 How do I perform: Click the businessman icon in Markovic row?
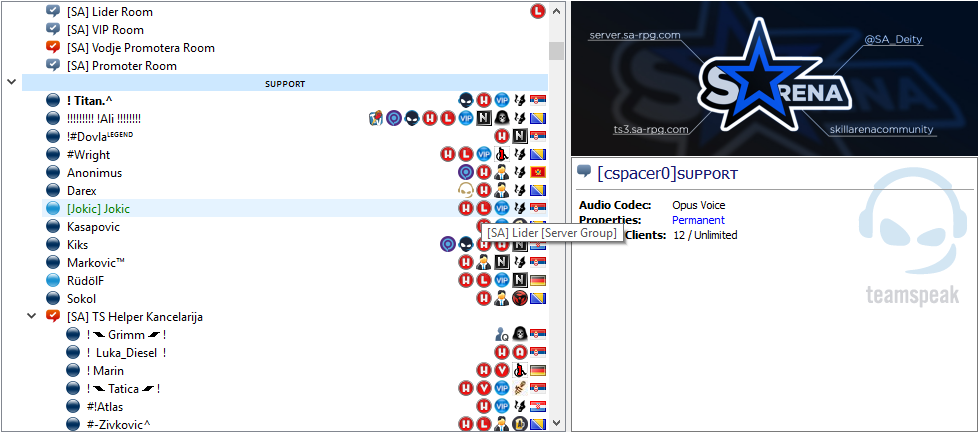(x=484, y=263)
